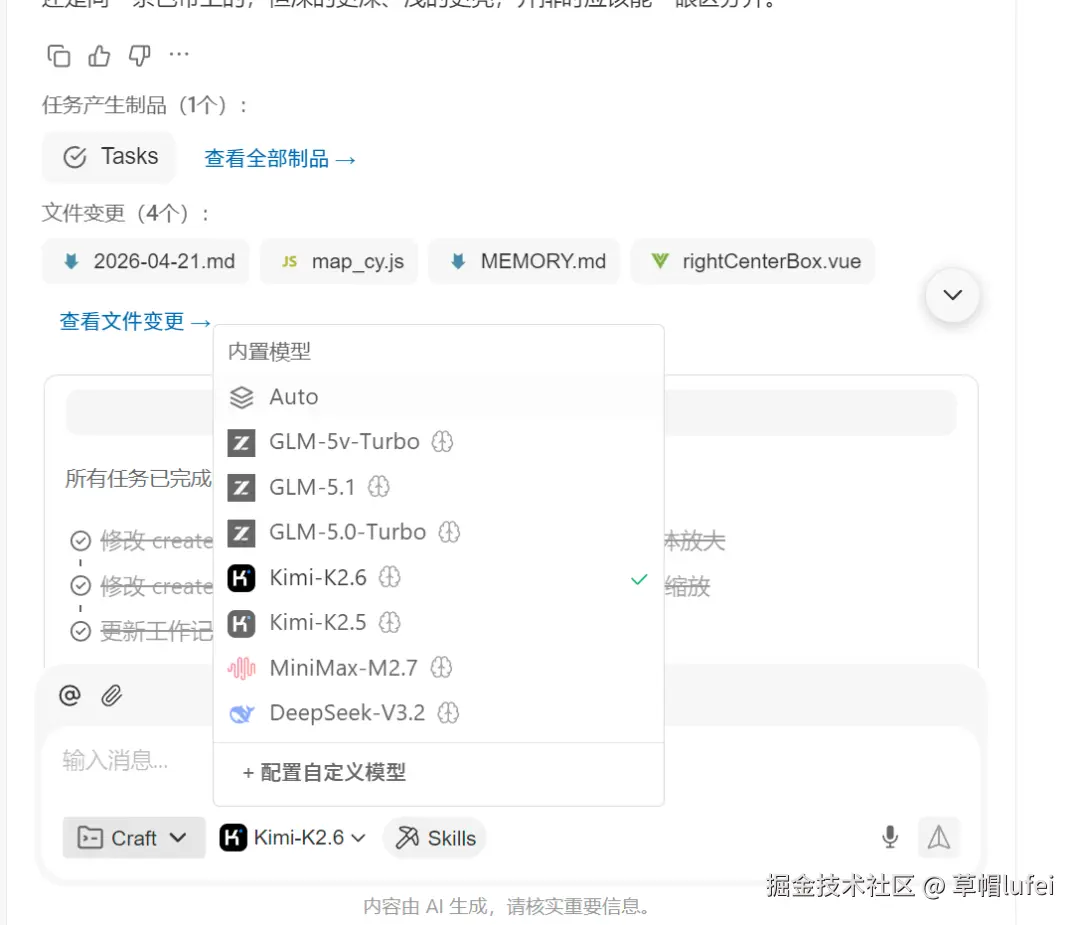Click brain icon next to GLM-5.1
Screen dimensions: 1080x925
click(378, 487)
